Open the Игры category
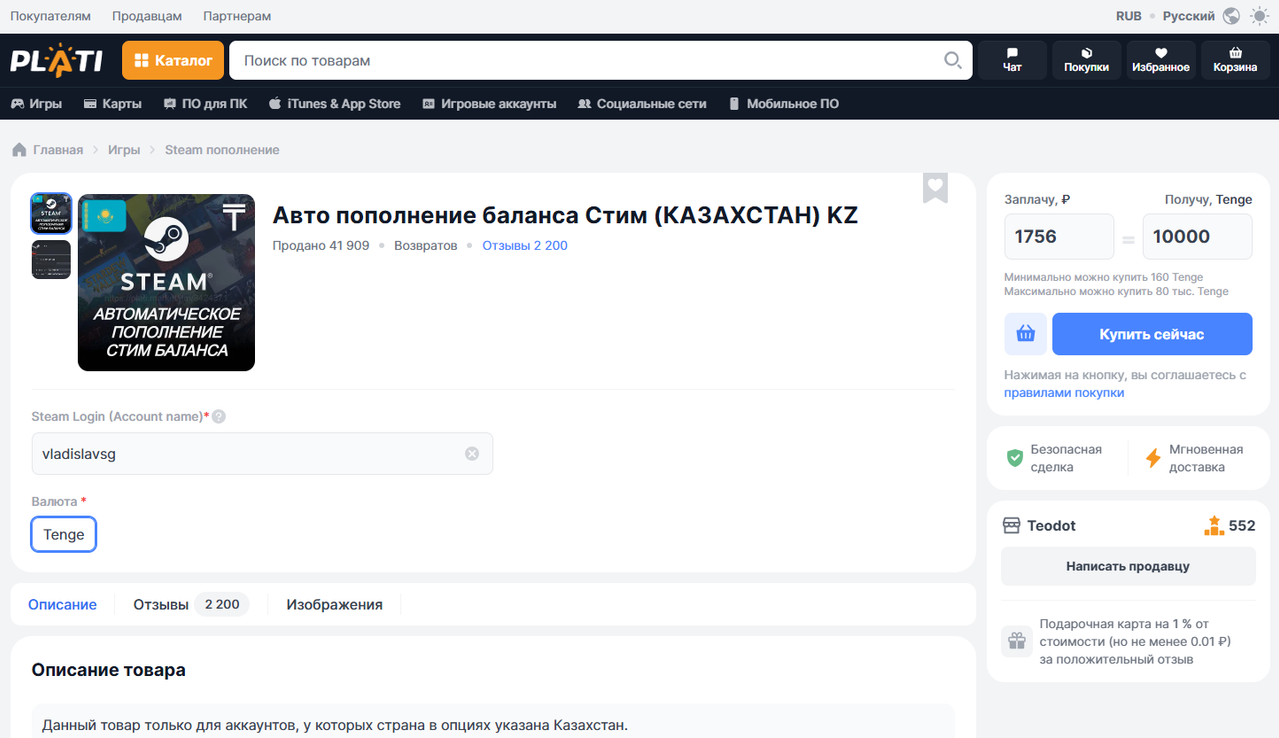Image resolution: width=1279 pixels, height=738 pixels. [36, 103]
